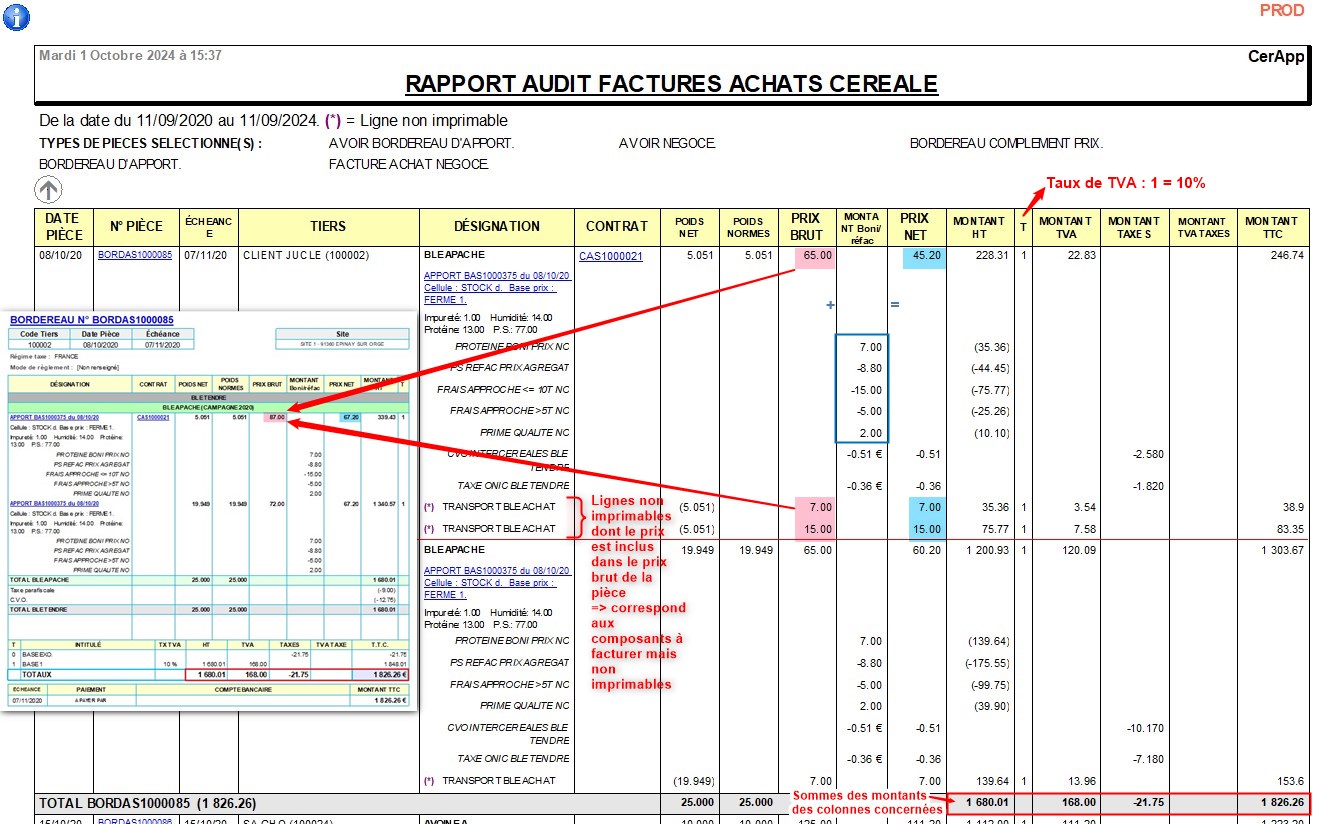
Task: Click the MONTANT TTC column header
Action: (1271, 227)
